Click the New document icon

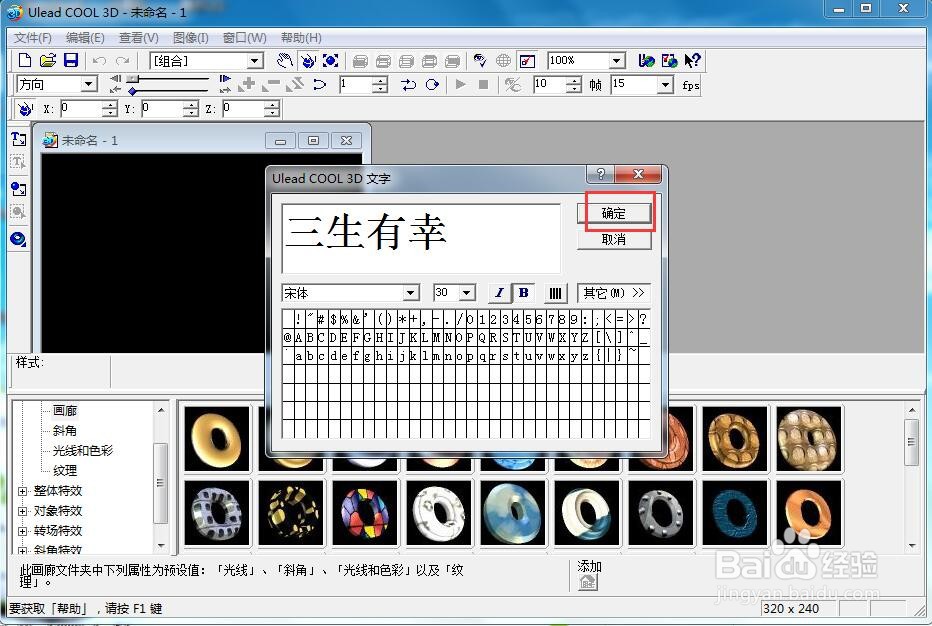tap(24, 60)
